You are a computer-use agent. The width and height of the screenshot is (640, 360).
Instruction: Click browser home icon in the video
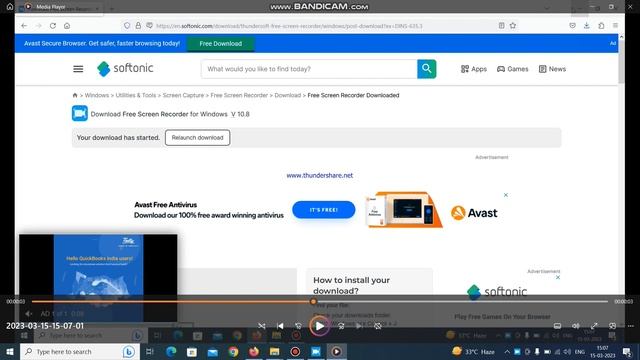pos(67,26)
